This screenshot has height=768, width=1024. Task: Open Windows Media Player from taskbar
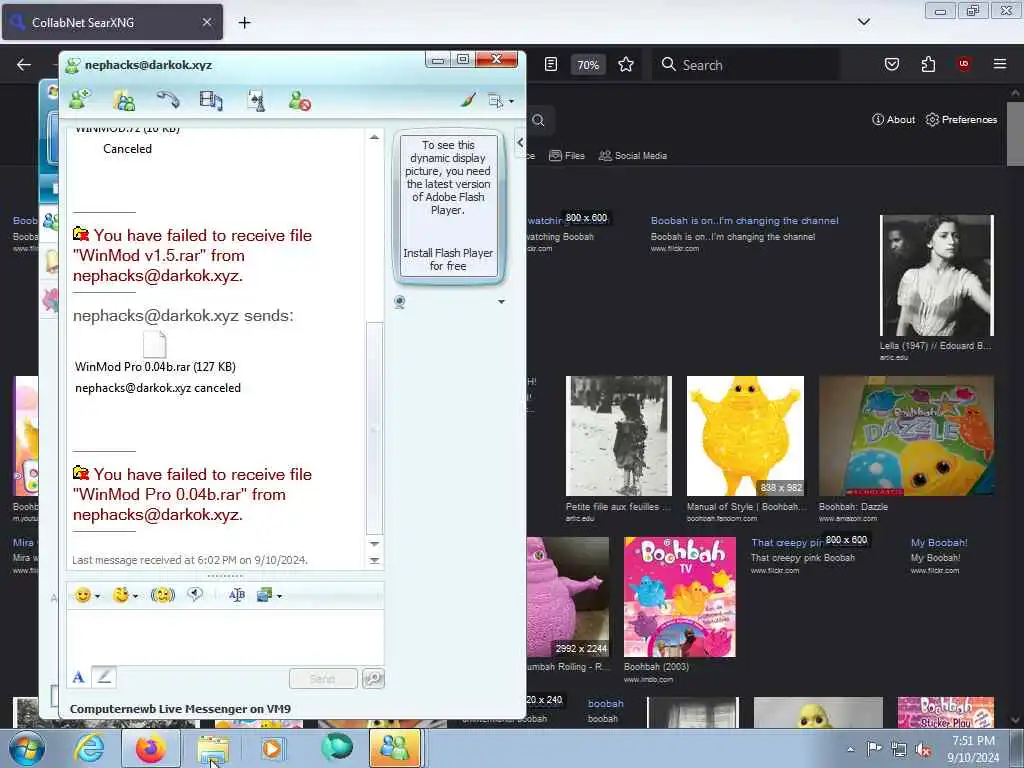click(x=273, y=748)
